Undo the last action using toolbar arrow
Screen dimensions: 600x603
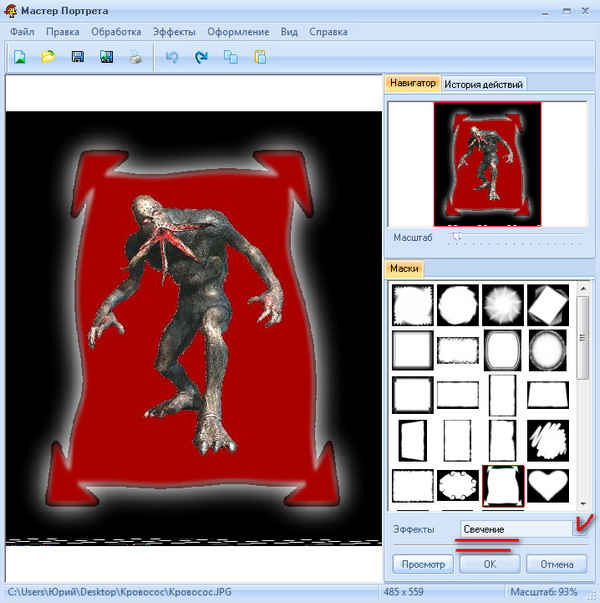point(172,57)
